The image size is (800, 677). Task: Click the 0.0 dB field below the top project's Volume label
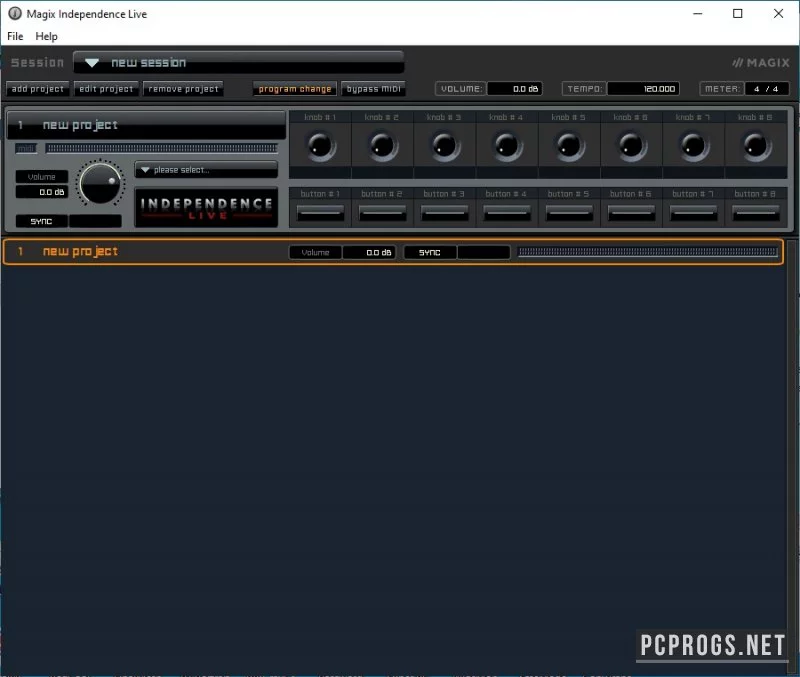(x=42, y=192)
